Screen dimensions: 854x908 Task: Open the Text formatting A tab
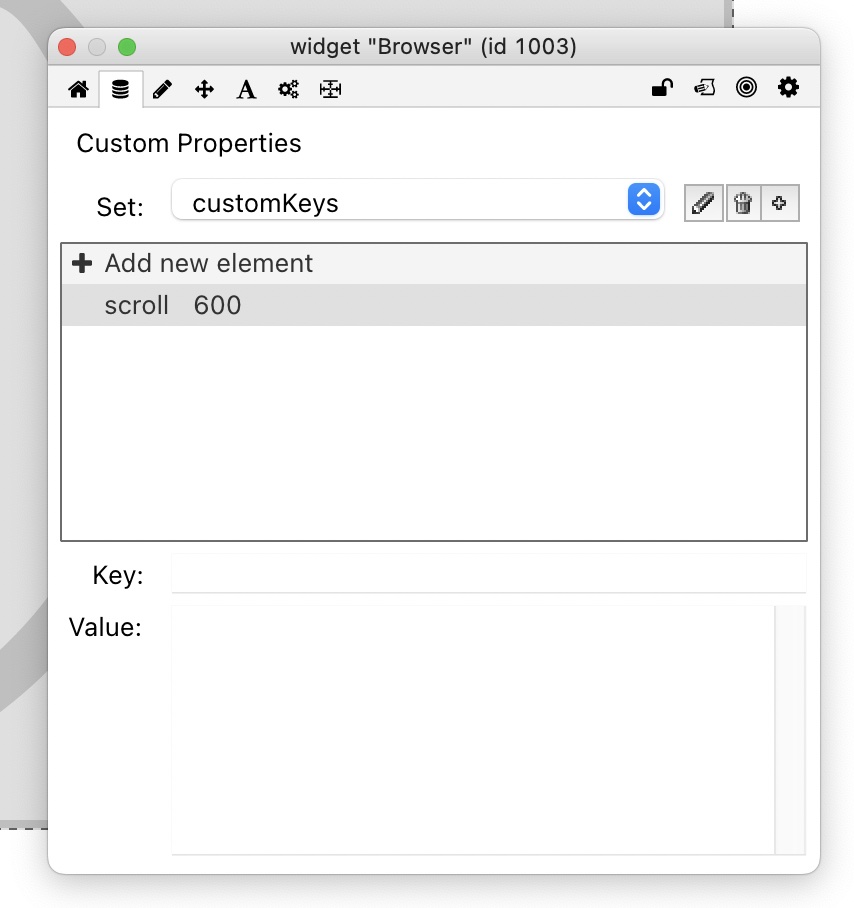246,89
